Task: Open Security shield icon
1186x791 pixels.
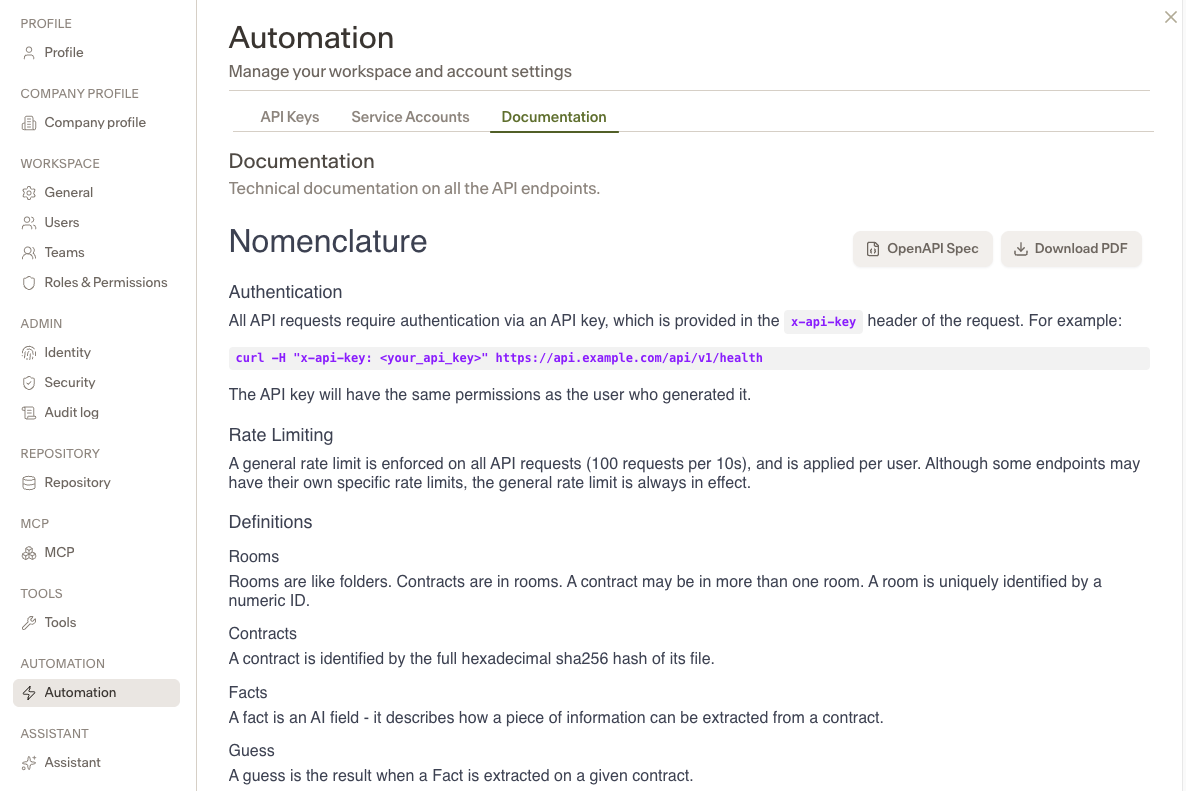Action: click(x=29, y=383)
